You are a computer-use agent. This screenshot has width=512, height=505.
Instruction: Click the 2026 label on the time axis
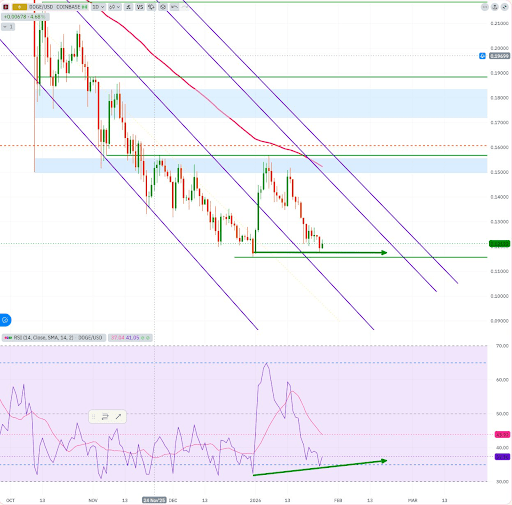pyautogui.click(x=255, y=500)
